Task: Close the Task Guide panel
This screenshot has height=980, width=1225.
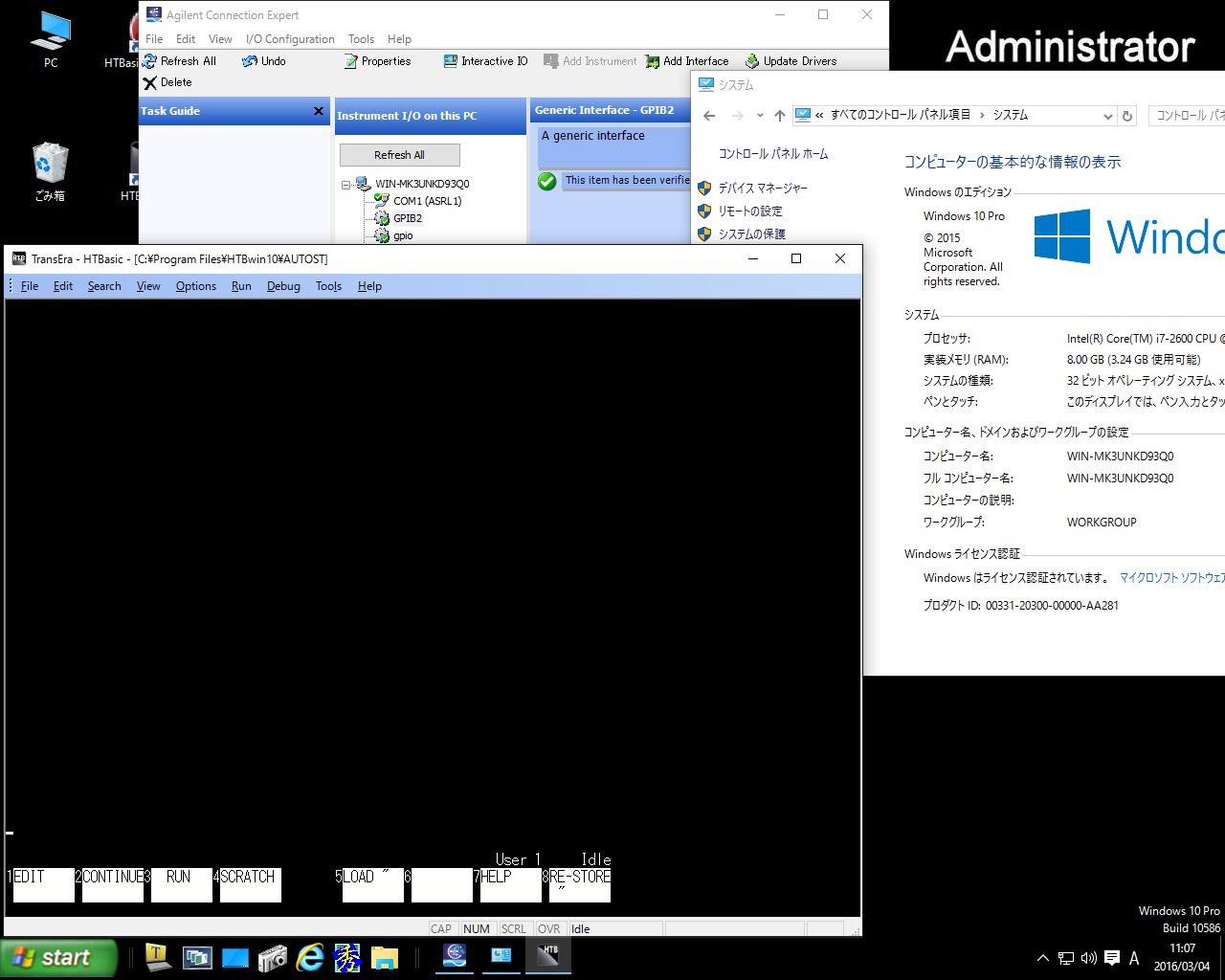Action: pos(319,111)
